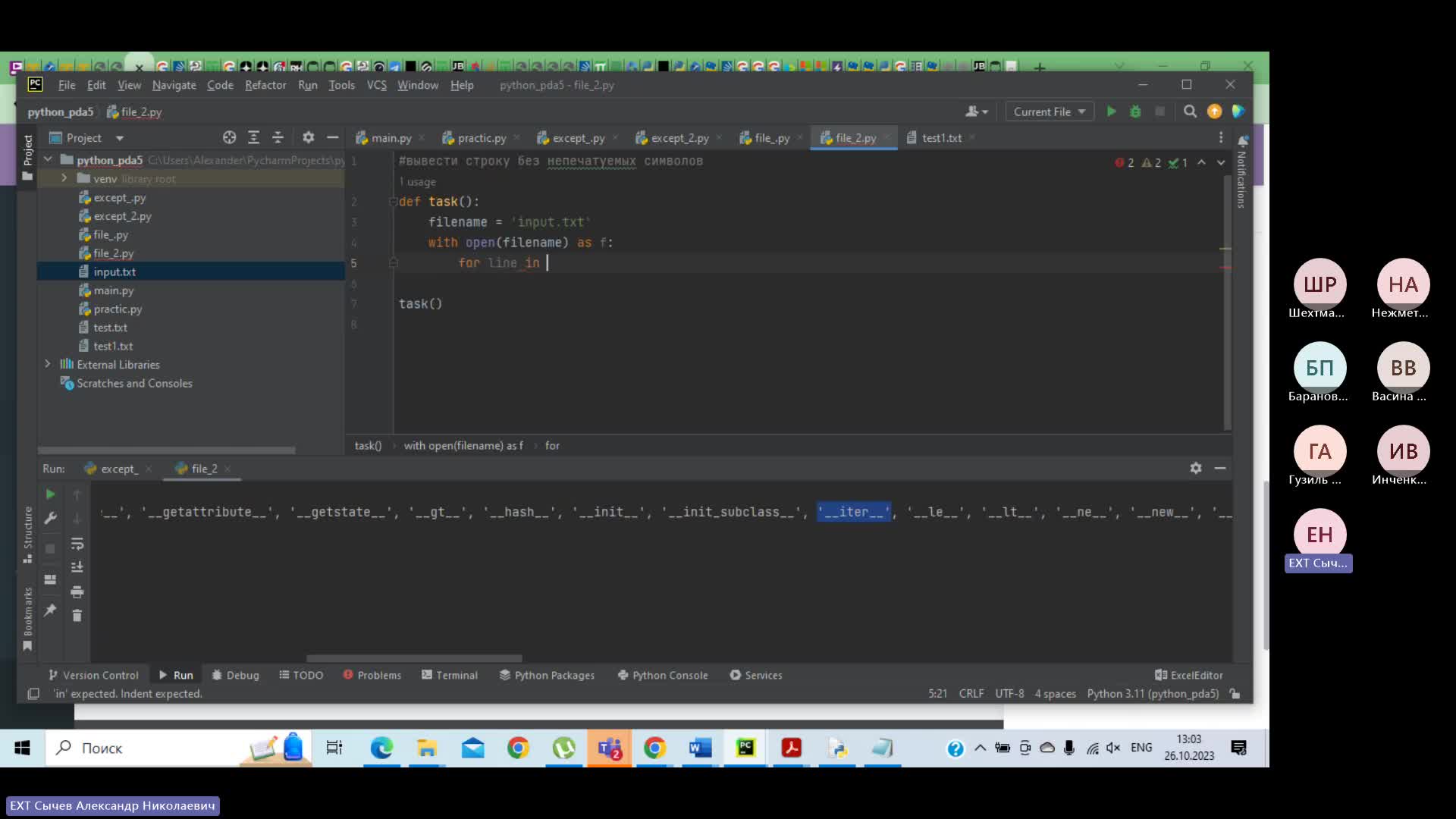Open the Problems tool window
The height and width of the screenshot is (819, 1456).
coord(372,675)
